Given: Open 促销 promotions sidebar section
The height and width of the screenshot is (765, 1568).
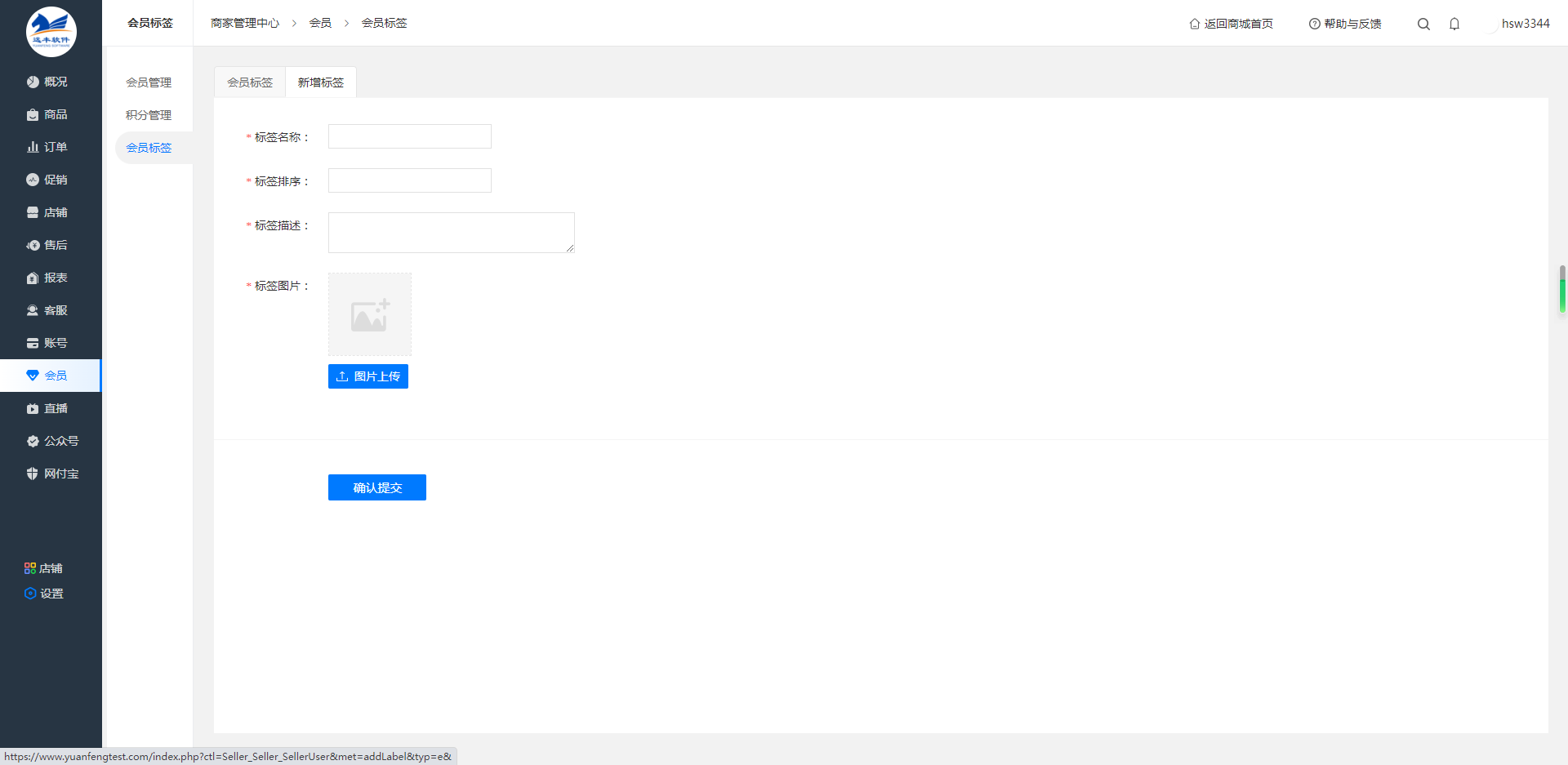Looking at the screenshot, I should [x=47, y=180].
